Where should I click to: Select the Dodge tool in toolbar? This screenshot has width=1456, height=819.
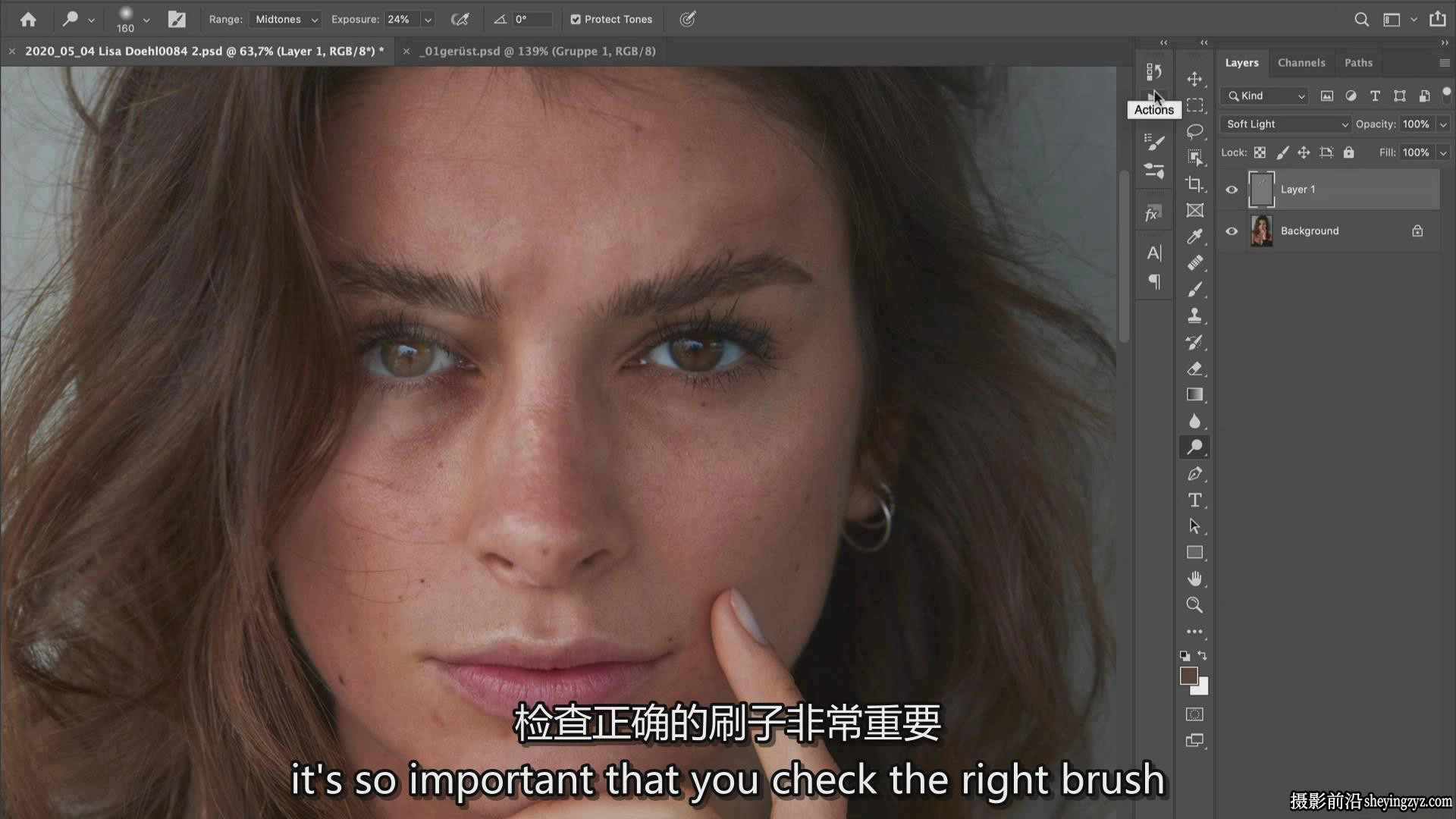1194,447
